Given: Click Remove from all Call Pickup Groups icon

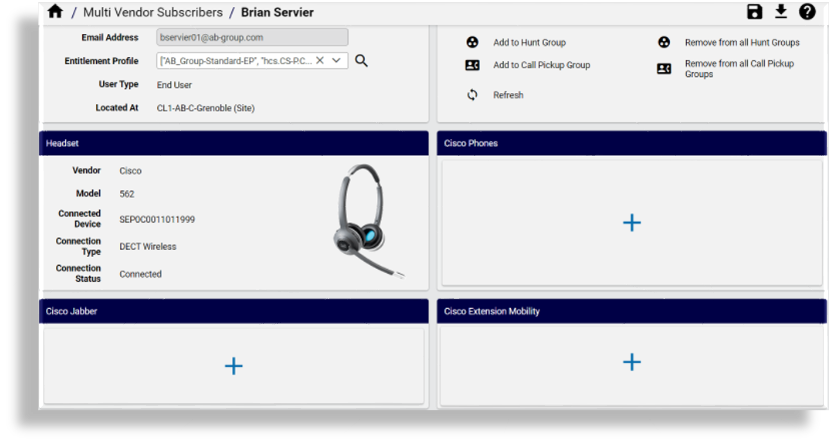Looking at the screenshot, I should [x=663, y=69].
